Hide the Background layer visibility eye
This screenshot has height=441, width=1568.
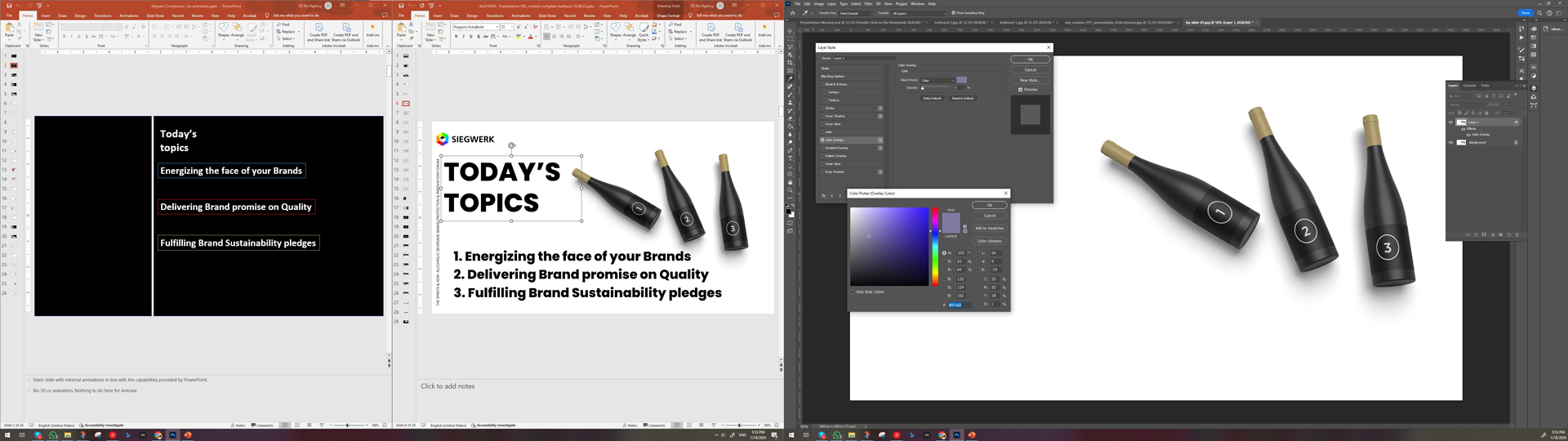click(1451, 142)
